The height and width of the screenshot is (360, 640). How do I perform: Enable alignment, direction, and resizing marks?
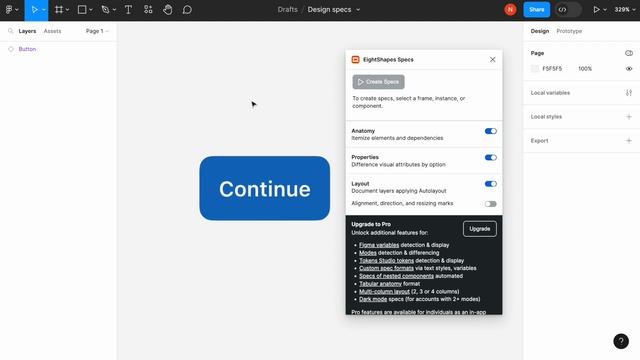point(491,204)
